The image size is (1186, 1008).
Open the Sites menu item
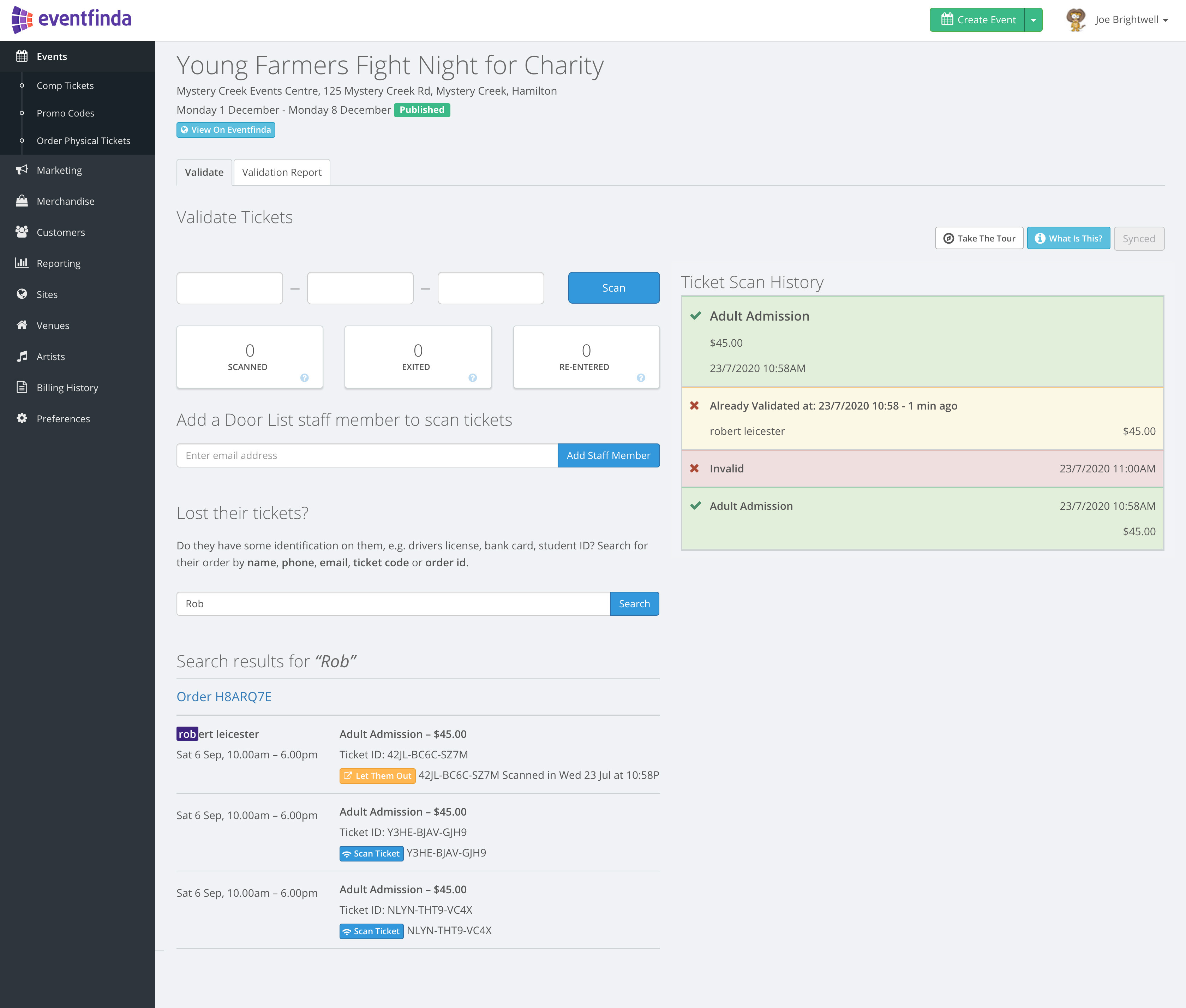click(x=47, y=294)
